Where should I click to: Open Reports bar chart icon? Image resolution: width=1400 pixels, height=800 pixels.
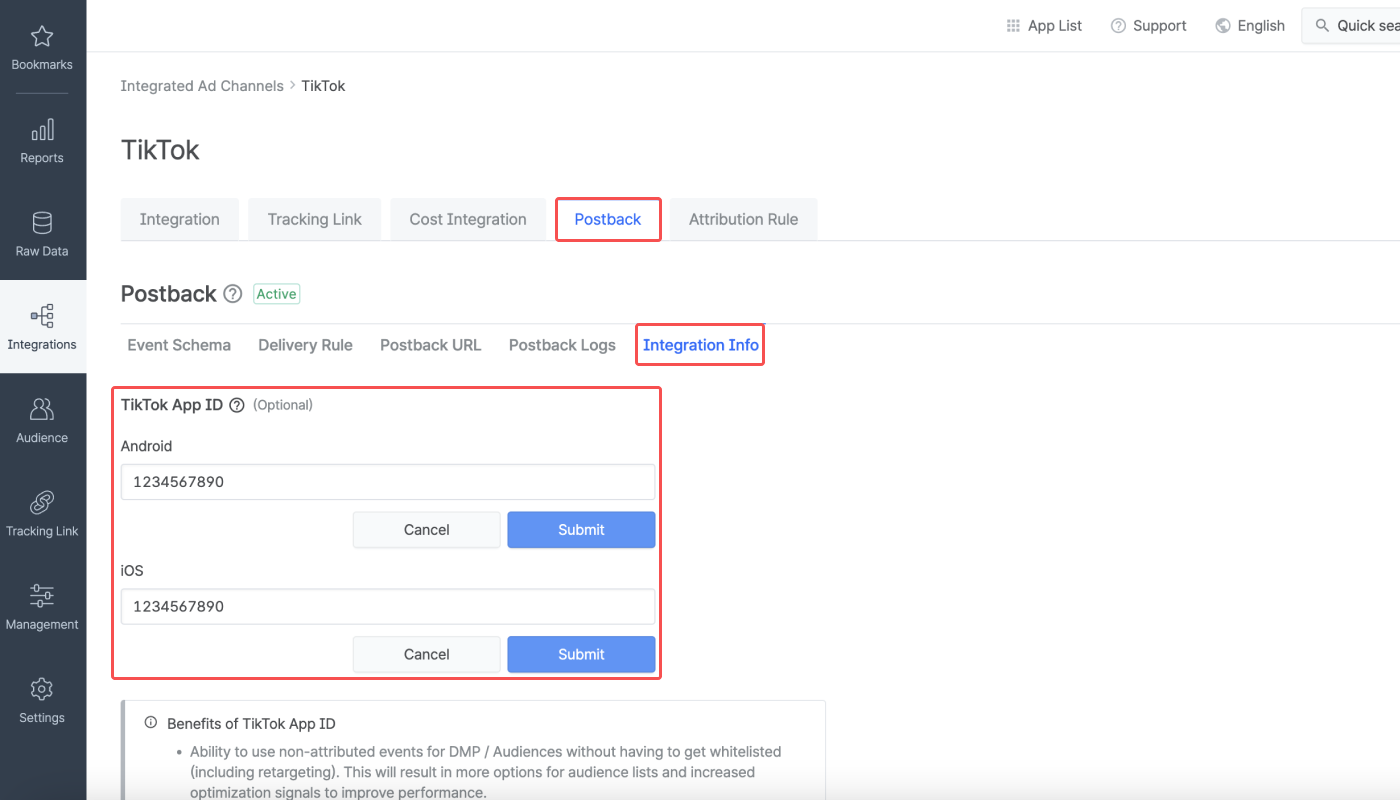click(x=42, y=130)
